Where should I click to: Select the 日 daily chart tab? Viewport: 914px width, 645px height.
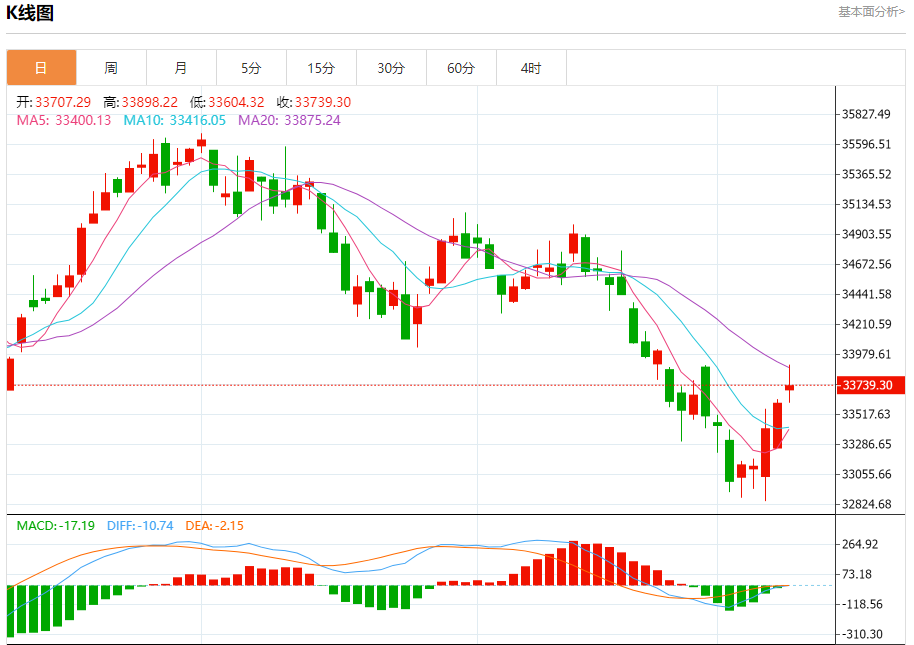tap(41, 68)
